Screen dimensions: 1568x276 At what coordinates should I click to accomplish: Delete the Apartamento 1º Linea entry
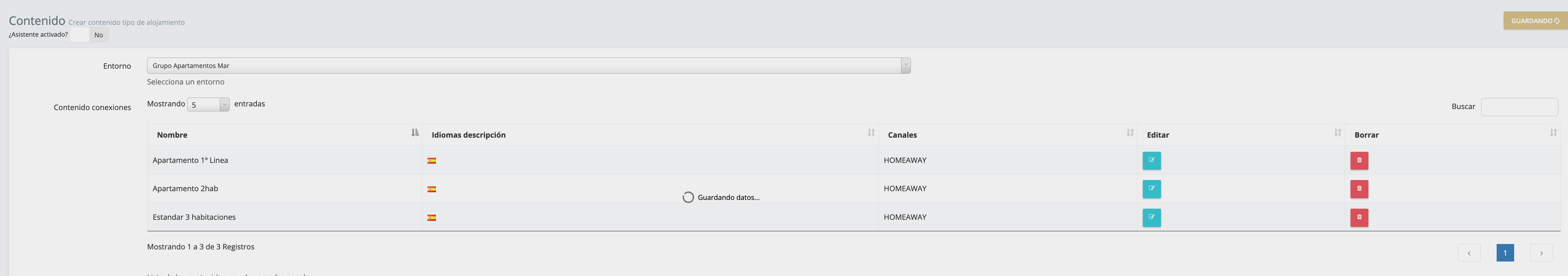[1359, 160]
